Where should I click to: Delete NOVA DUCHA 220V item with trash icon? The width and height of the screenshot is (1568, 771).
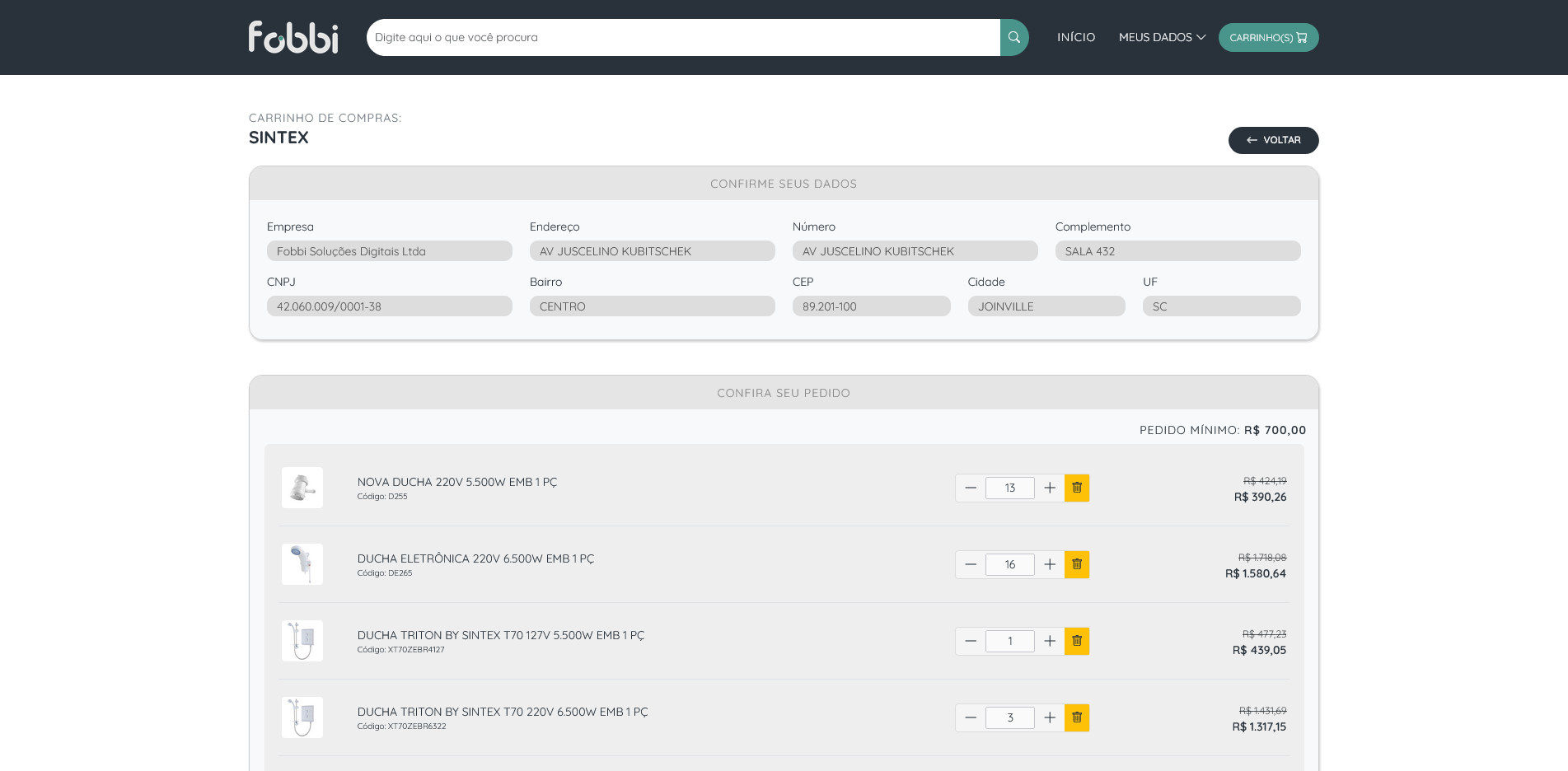point(1076,488)
